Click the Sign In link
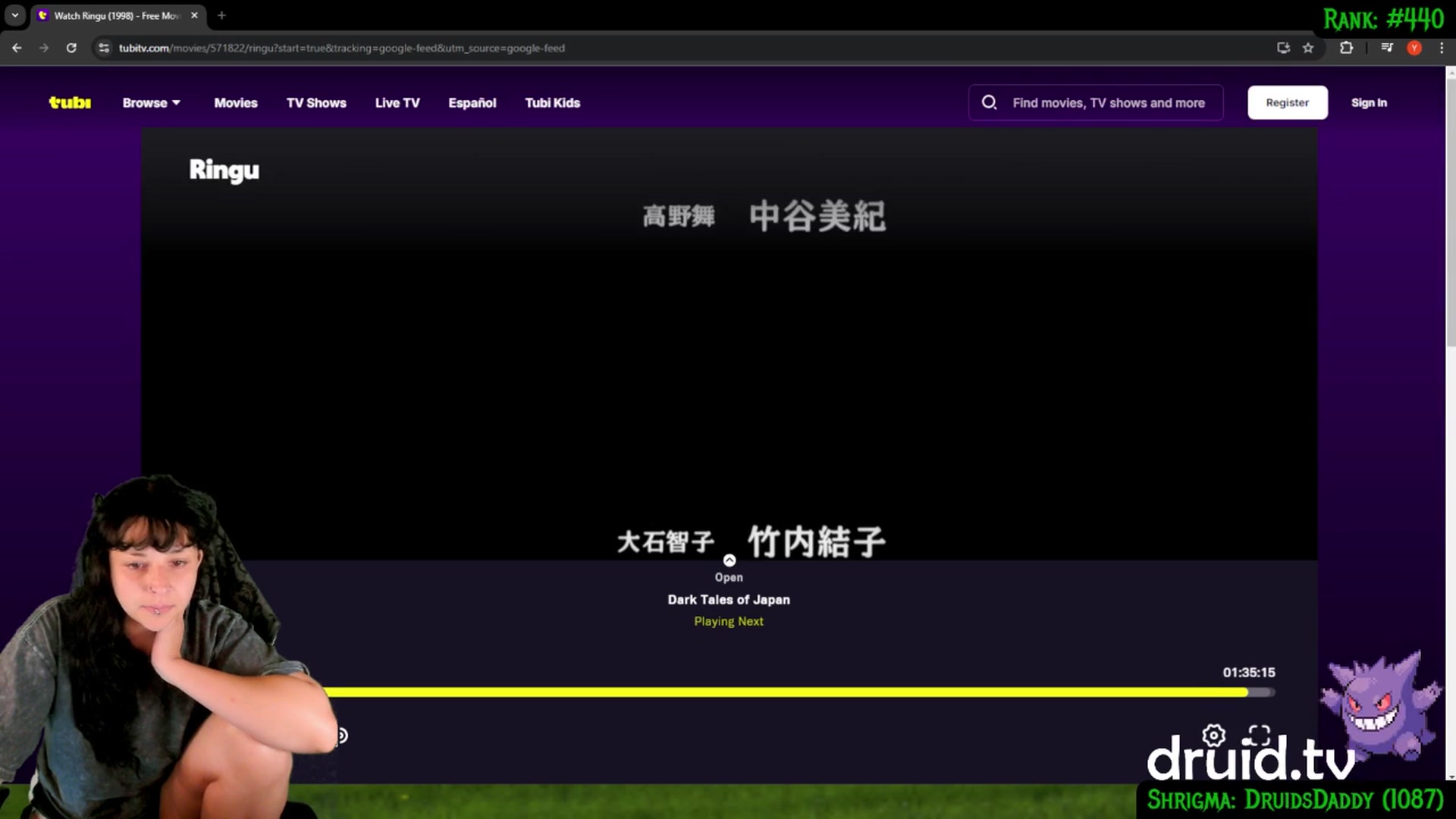The image size is (1456, 819). (1369, 102)
